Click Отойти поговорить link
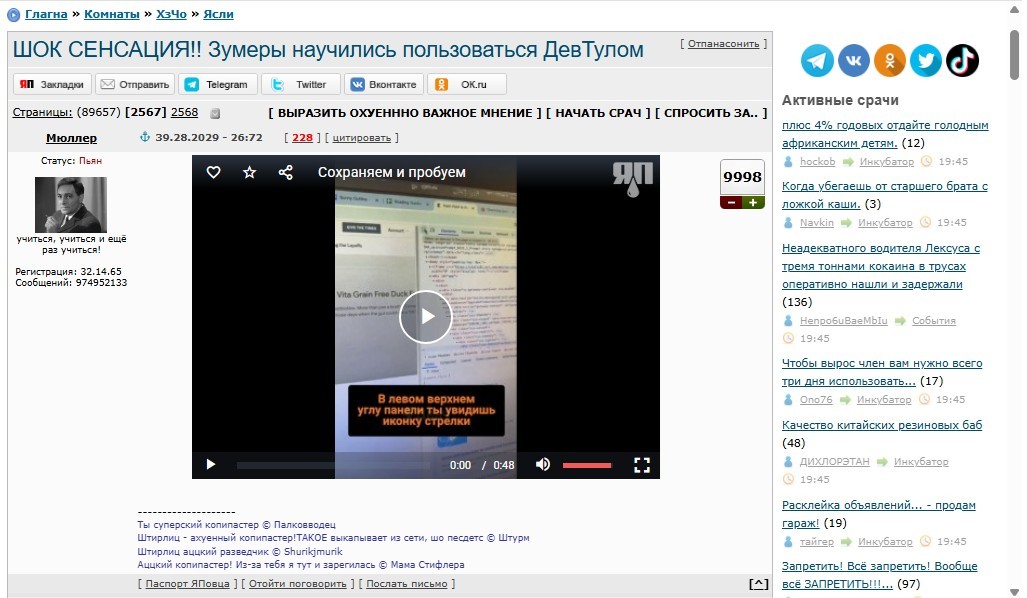 297,584
